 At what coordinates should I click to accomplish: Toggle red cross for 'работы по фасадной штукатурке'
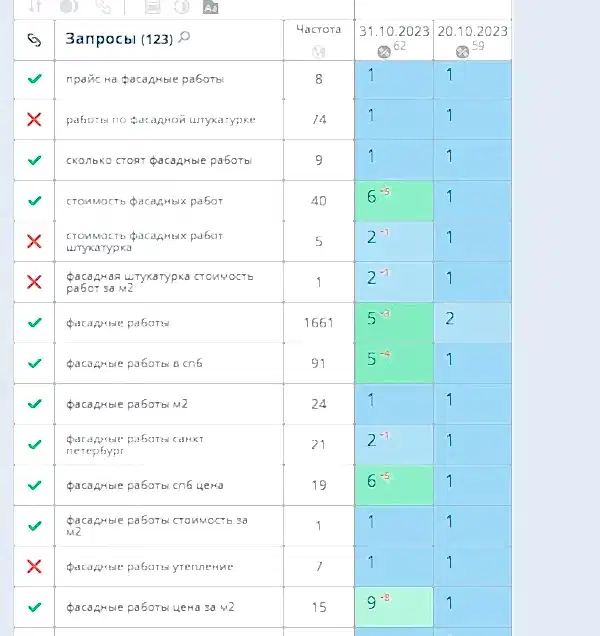pyautogui.click(x=34, y=120)
